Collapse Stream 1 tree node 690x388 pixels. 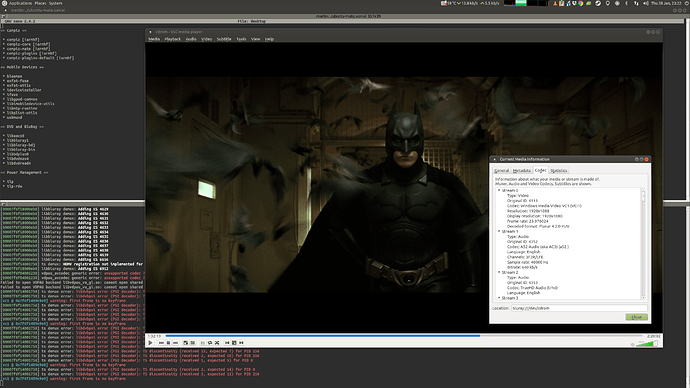click(499, 231)
